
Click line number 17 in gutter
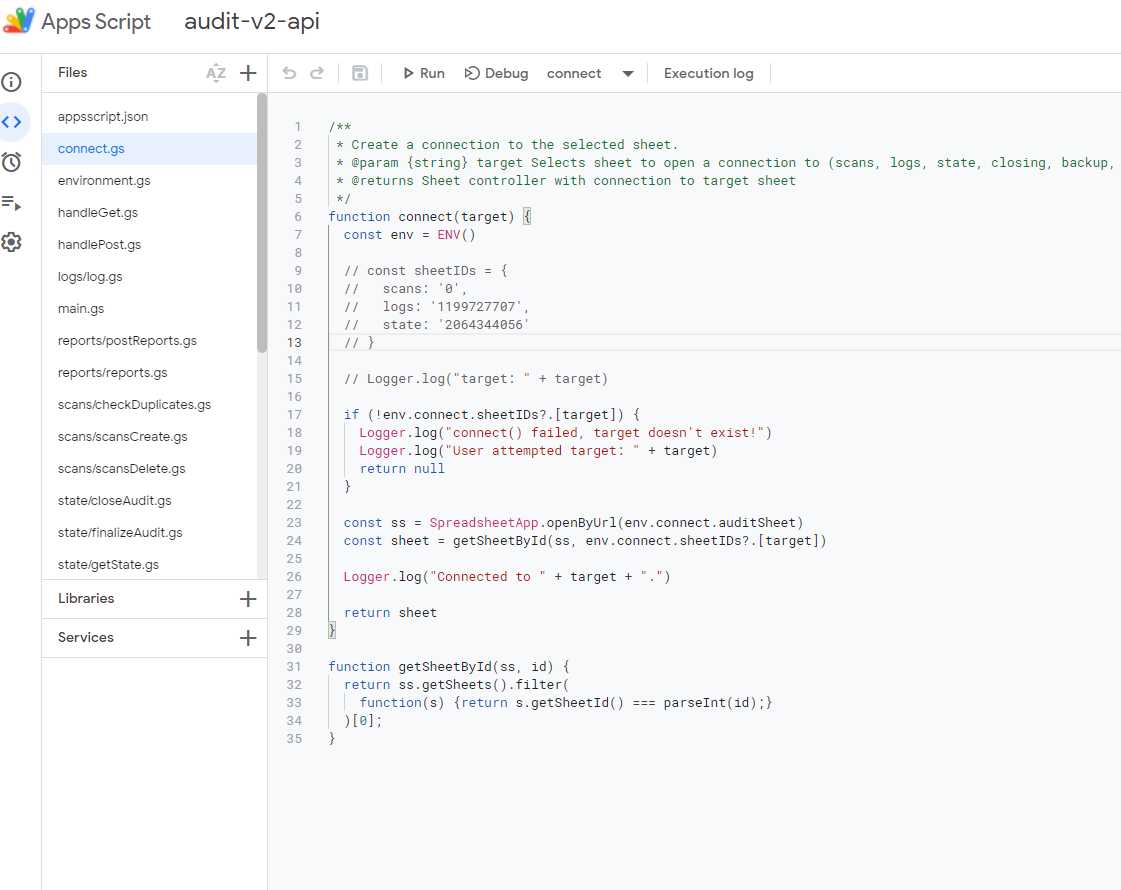click(294, 415)
